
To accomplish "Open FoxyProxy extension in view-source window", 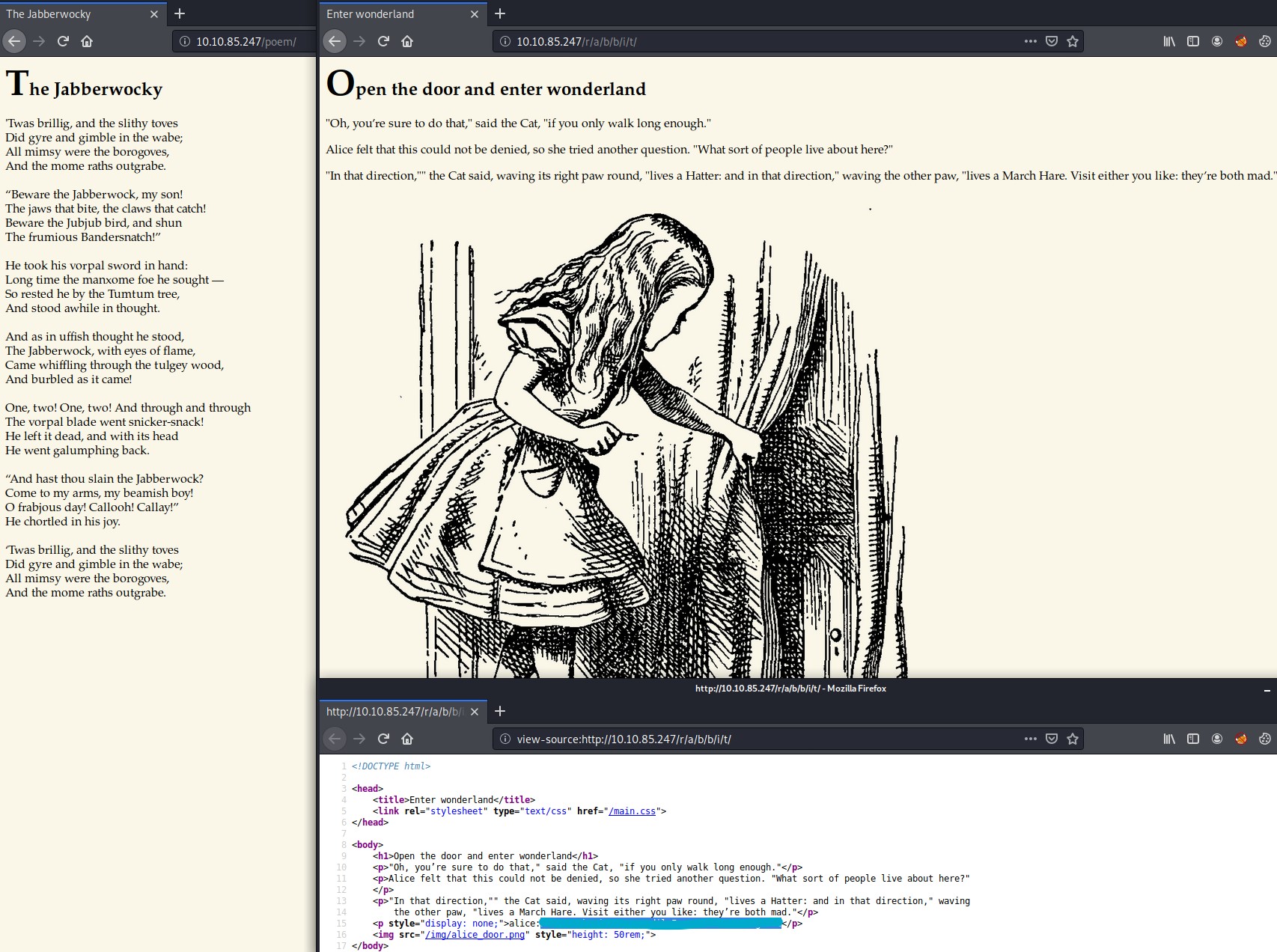I will 1241,739.
